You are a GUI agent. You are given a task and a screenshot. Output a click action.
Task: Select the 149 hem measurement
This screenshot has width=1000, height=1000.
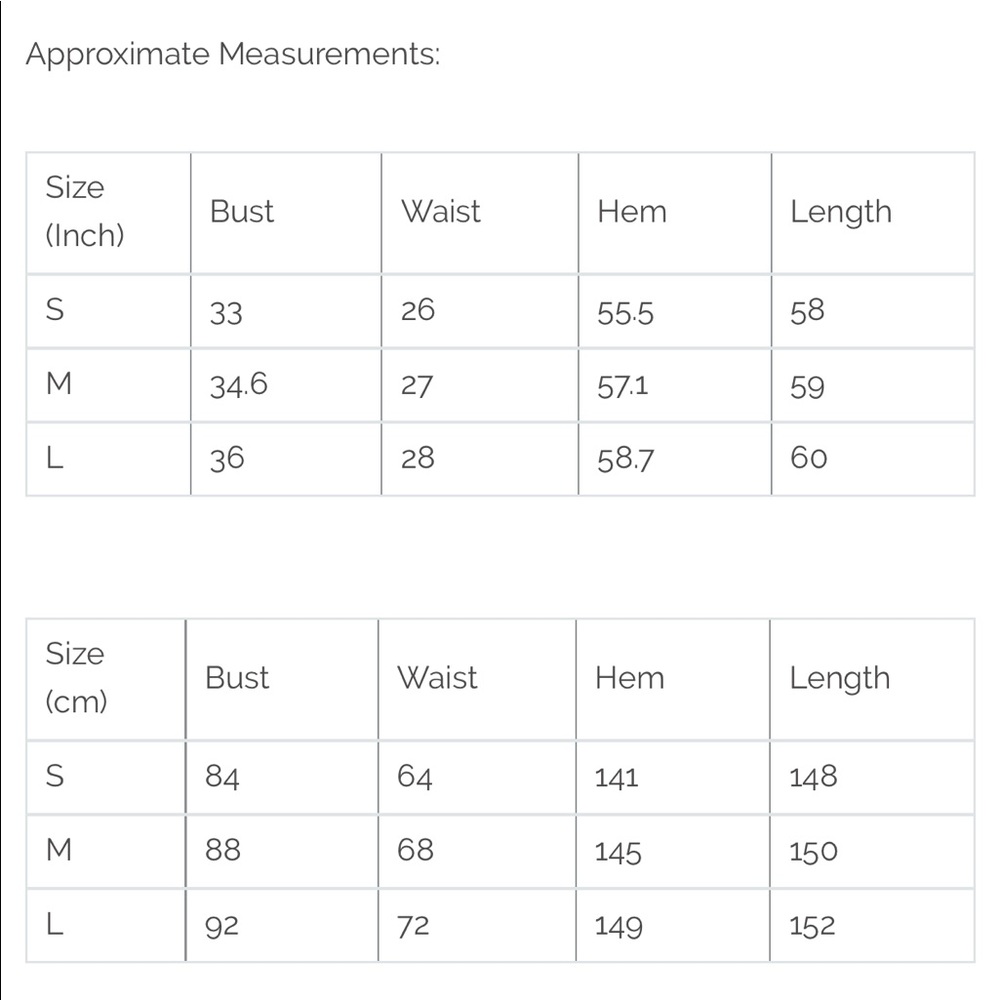[618, 927]
